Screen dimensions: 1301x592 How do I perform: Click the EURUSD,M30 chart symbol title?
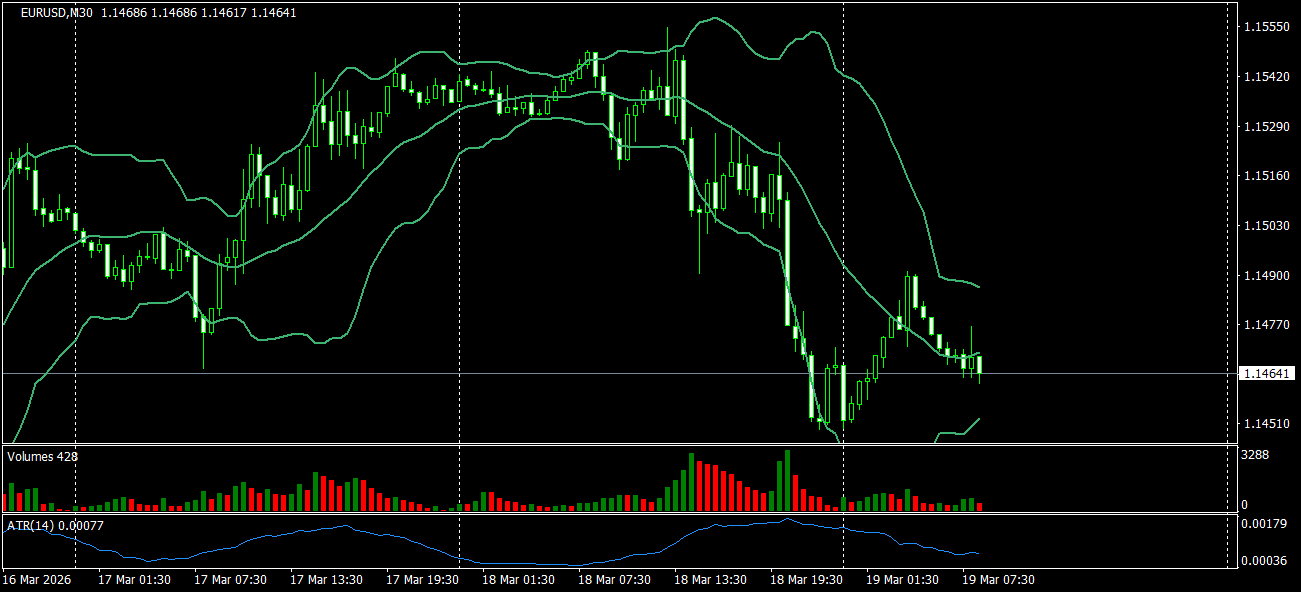[57, 13]
